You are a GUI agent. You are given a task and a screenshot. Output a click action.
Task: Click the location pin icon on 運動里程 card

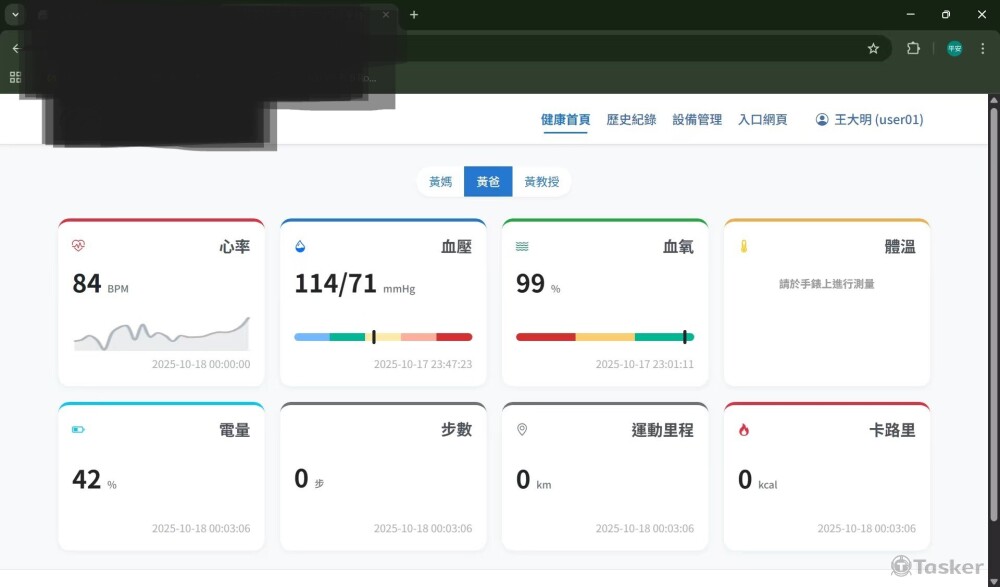520,428
